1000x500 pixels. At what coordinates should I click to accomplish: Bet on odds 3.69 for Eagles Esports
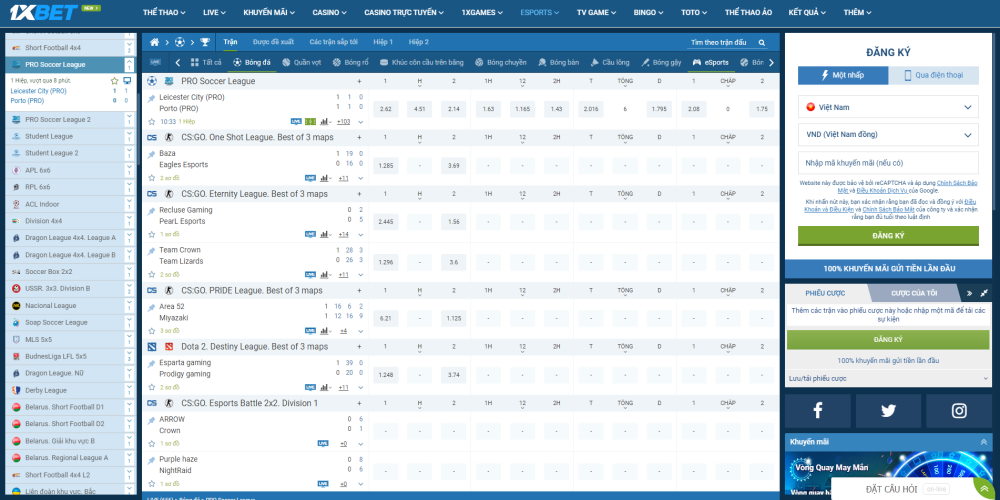click(453, 166)
